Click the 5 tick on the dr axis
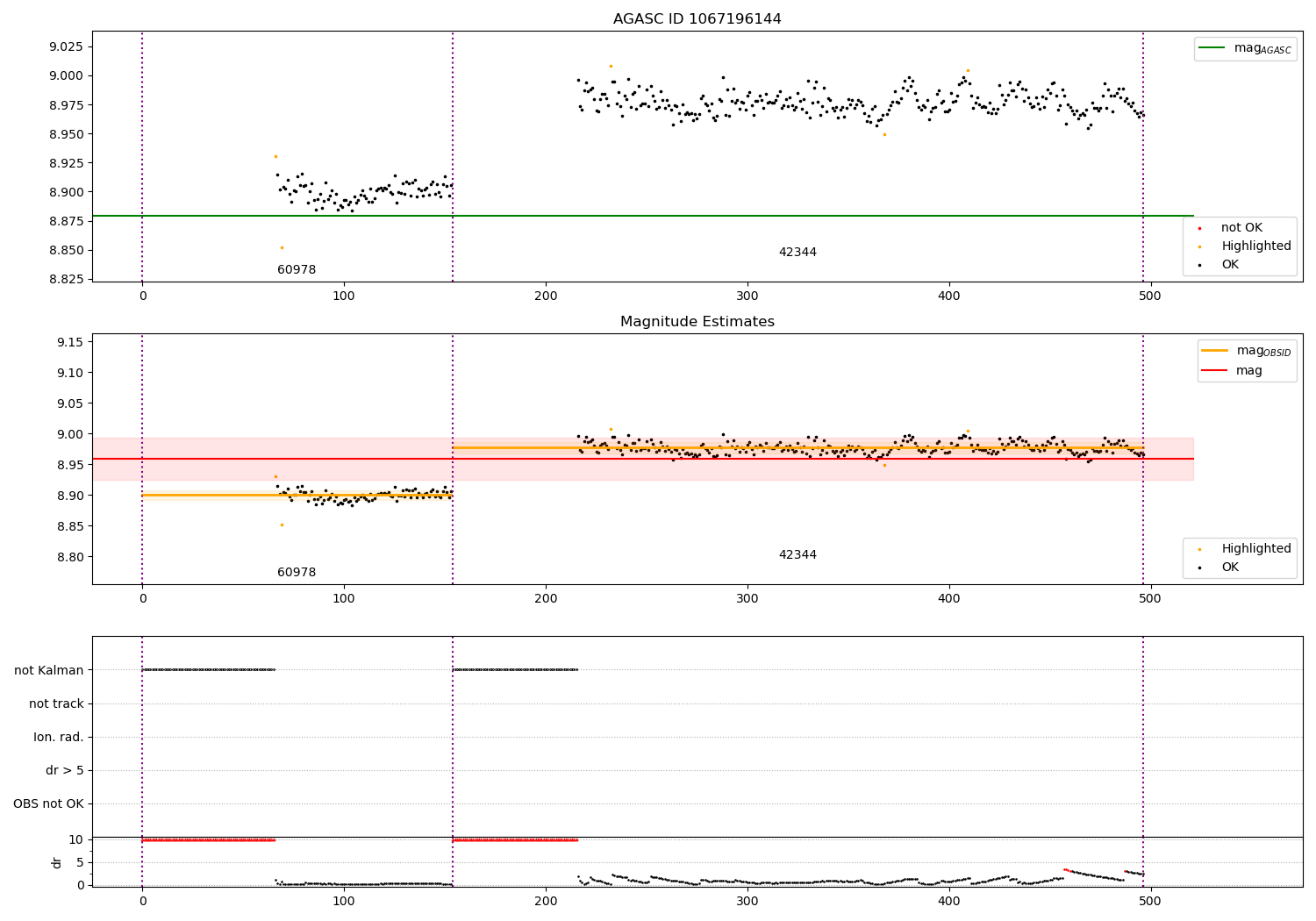Viewport: 1316px width, 921px height. pos(80,862)
